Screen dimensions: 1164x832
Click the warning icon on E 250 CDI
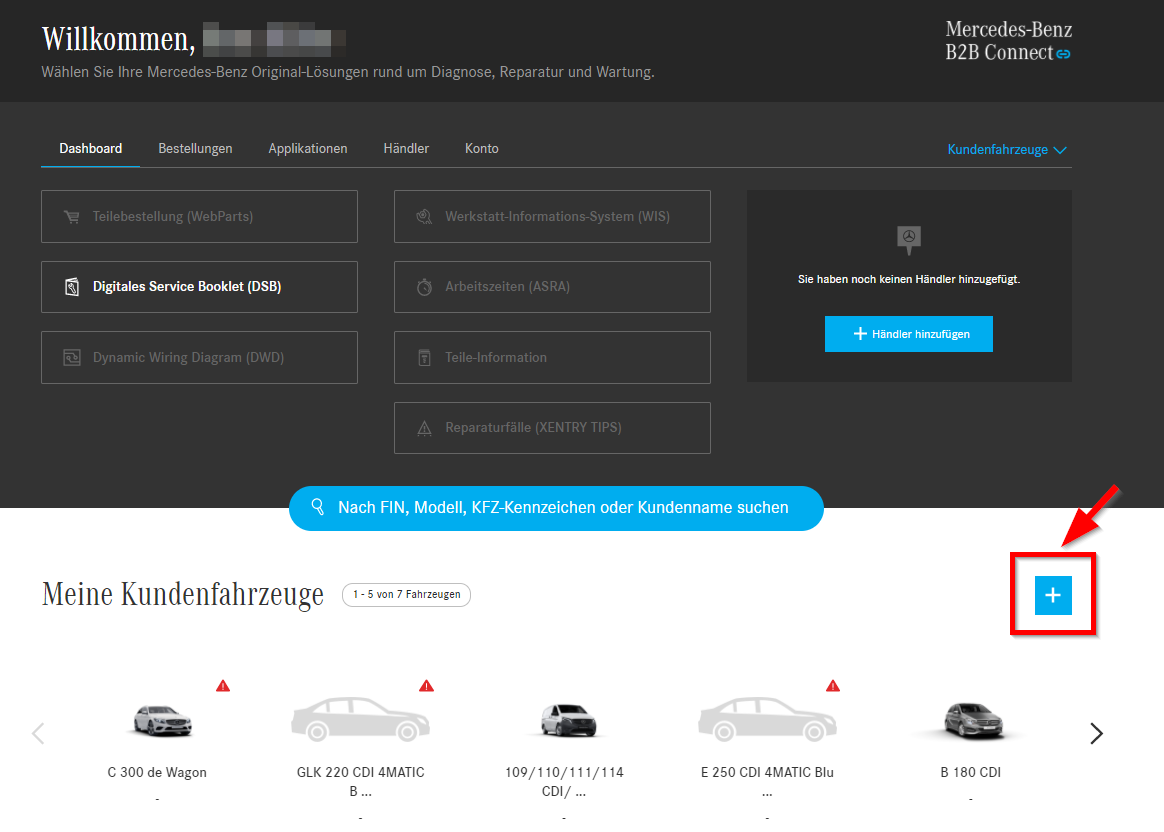(833, 686)
